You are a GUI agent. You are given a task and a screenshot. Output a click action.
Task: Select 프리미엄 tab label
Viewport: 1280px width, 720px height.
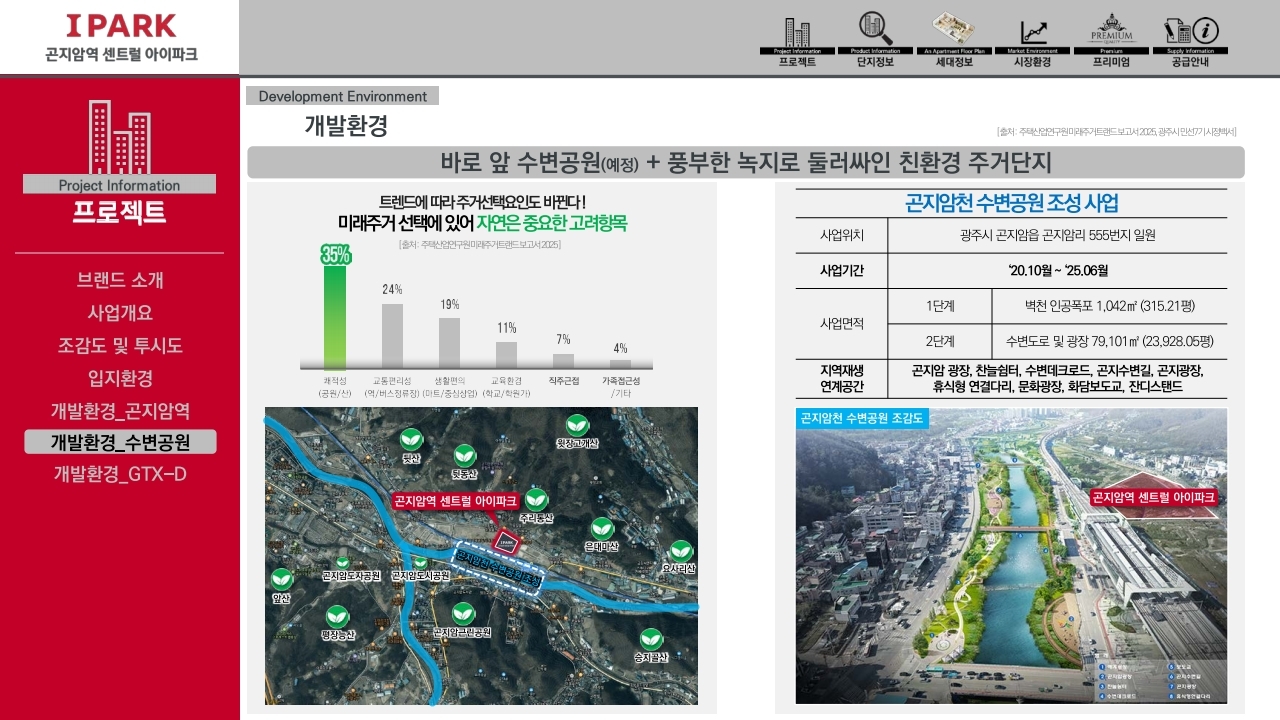[x=1111, y=61]
